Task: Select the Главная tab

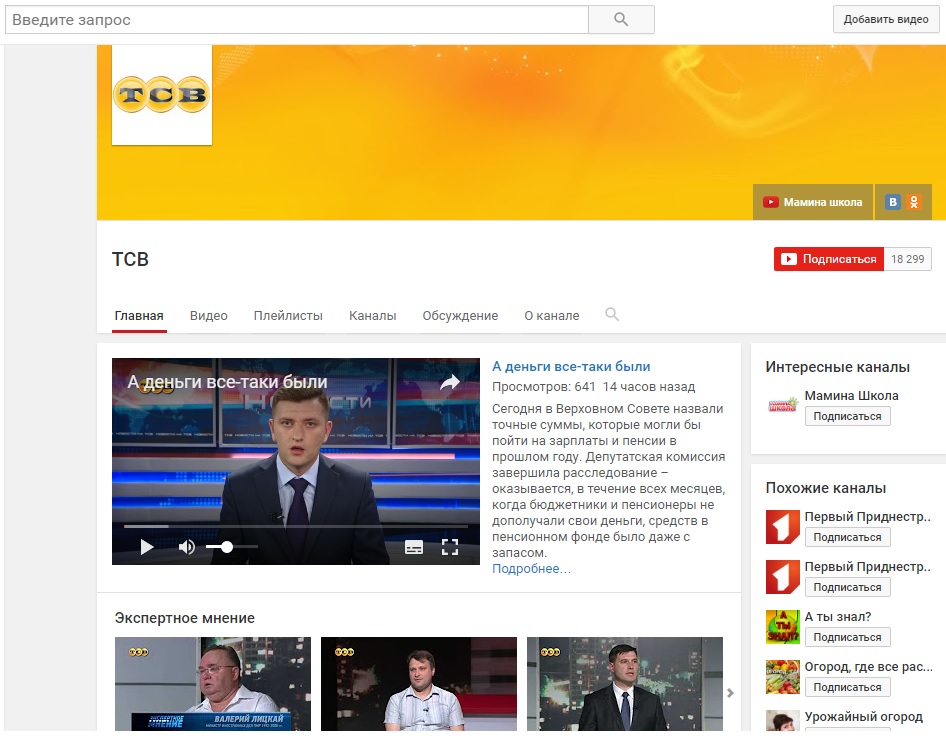Action: (139, 316)
